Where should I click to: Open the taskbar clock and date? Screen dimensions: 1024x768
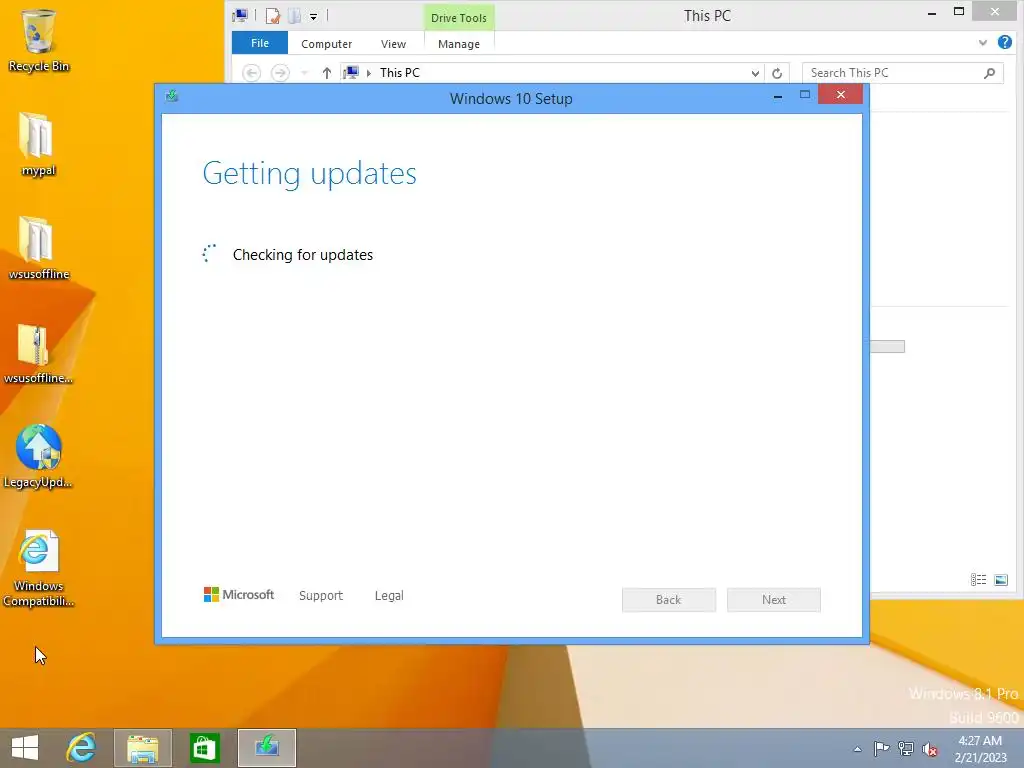[x=980, y=749]
